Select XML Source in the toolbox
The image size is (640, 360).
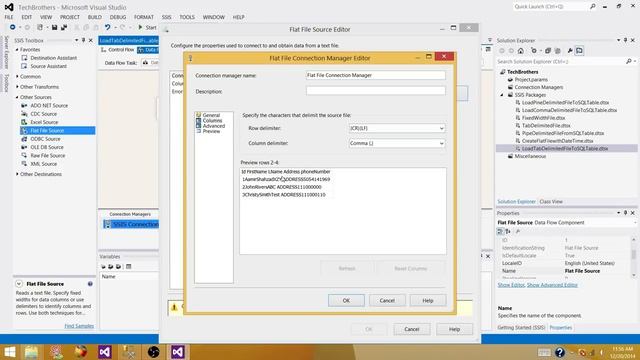(43, 164)
